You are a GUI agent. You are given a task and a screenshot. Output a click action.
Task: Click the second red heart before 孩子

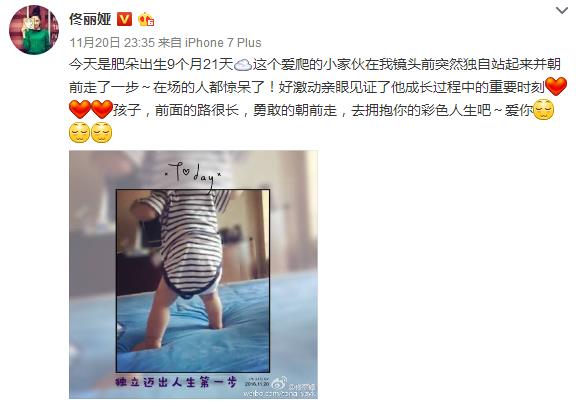(x=102, y=109)
